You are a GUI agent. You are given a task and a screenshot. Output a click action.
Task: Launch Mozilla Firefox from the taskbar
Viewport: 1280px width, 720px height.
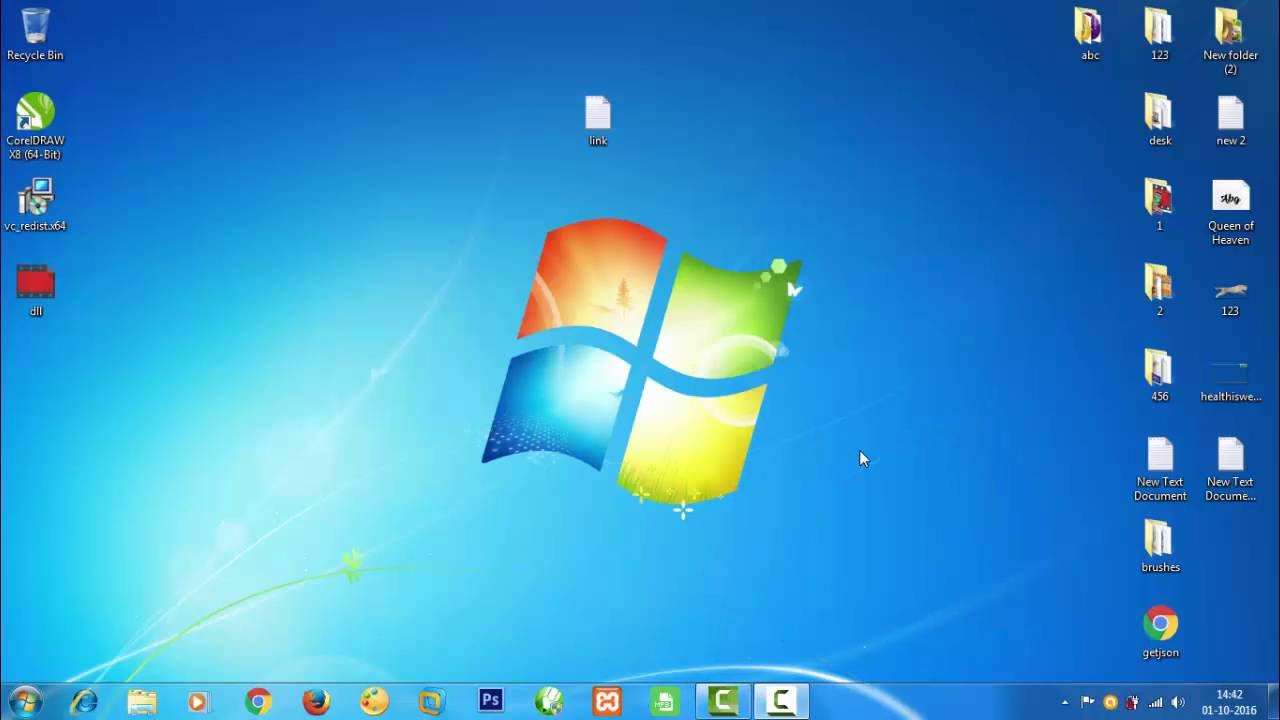[316, 702]
